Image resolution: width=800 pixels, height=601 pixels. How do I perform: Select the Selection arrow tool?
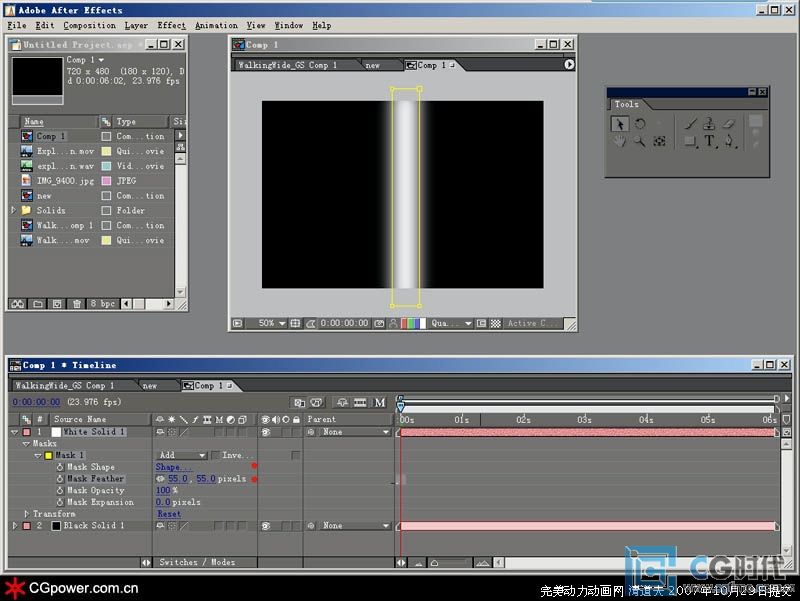coord(619,124)
